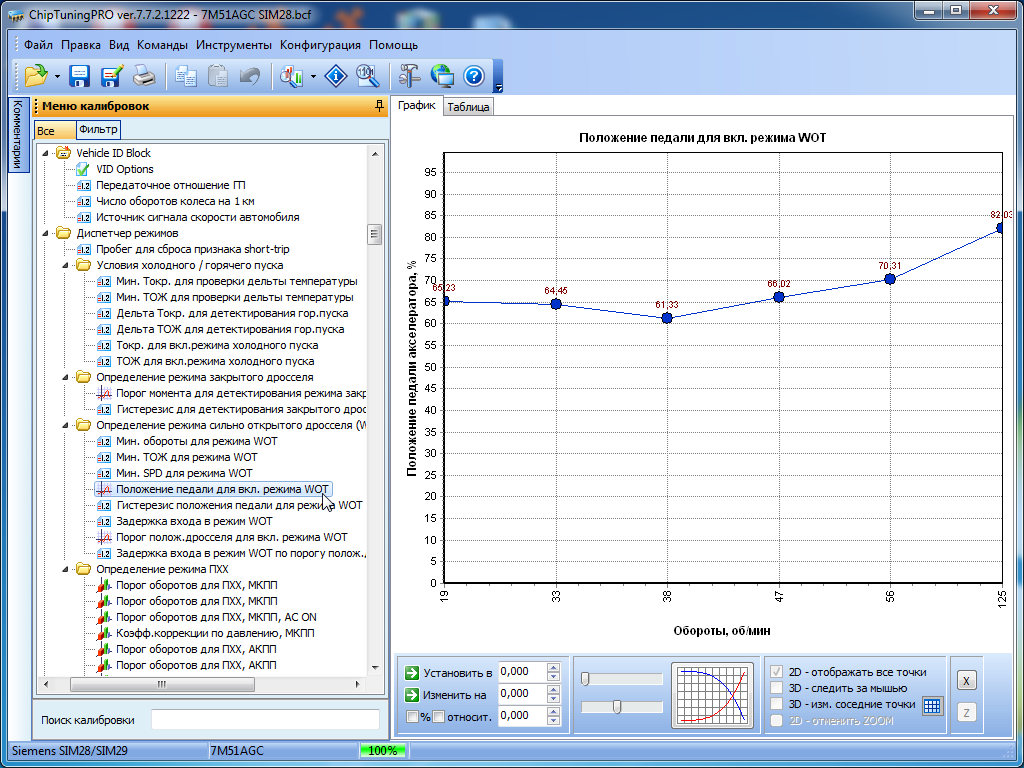Click the open file folder icon

click(36, 76)
